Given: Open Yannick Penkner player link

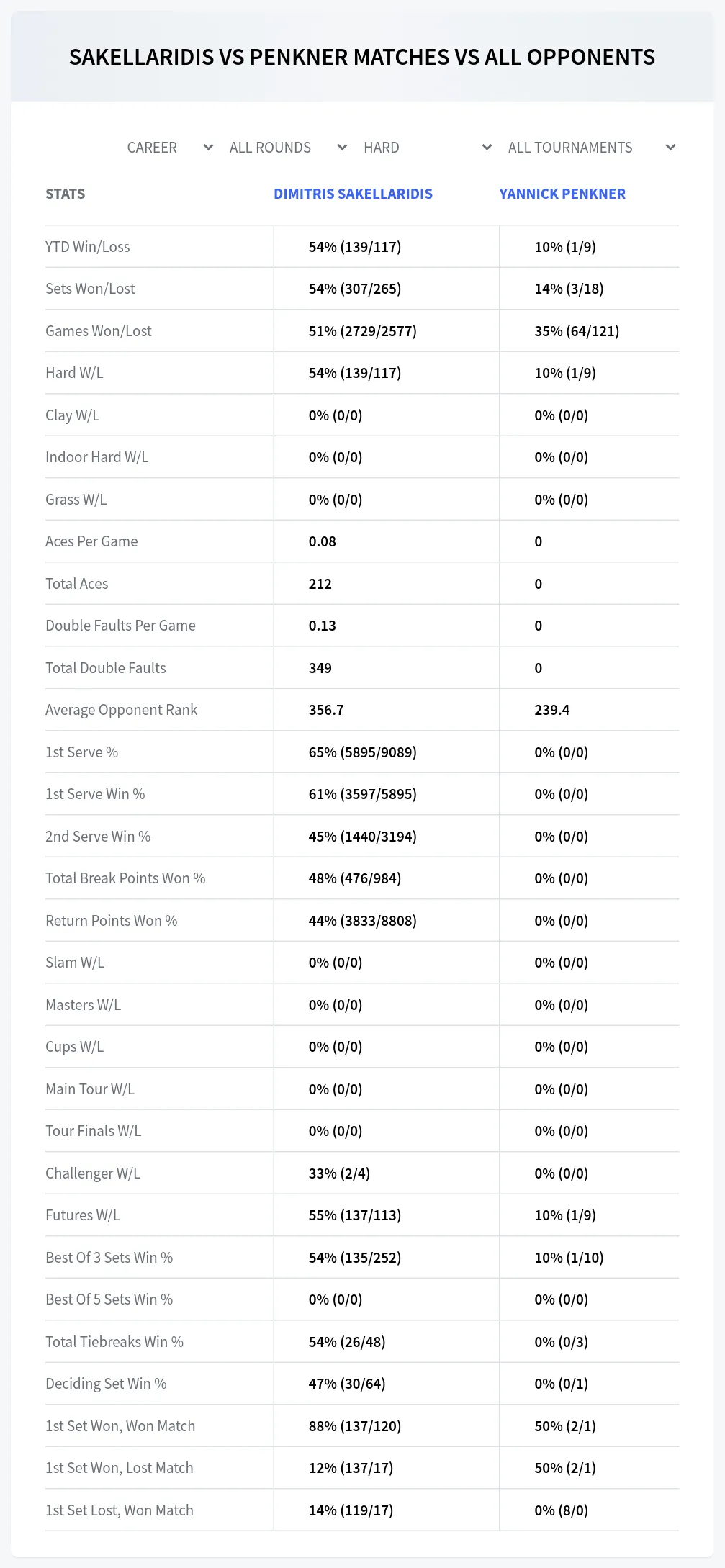Looking at the screenshot, I should pos(562,194).
